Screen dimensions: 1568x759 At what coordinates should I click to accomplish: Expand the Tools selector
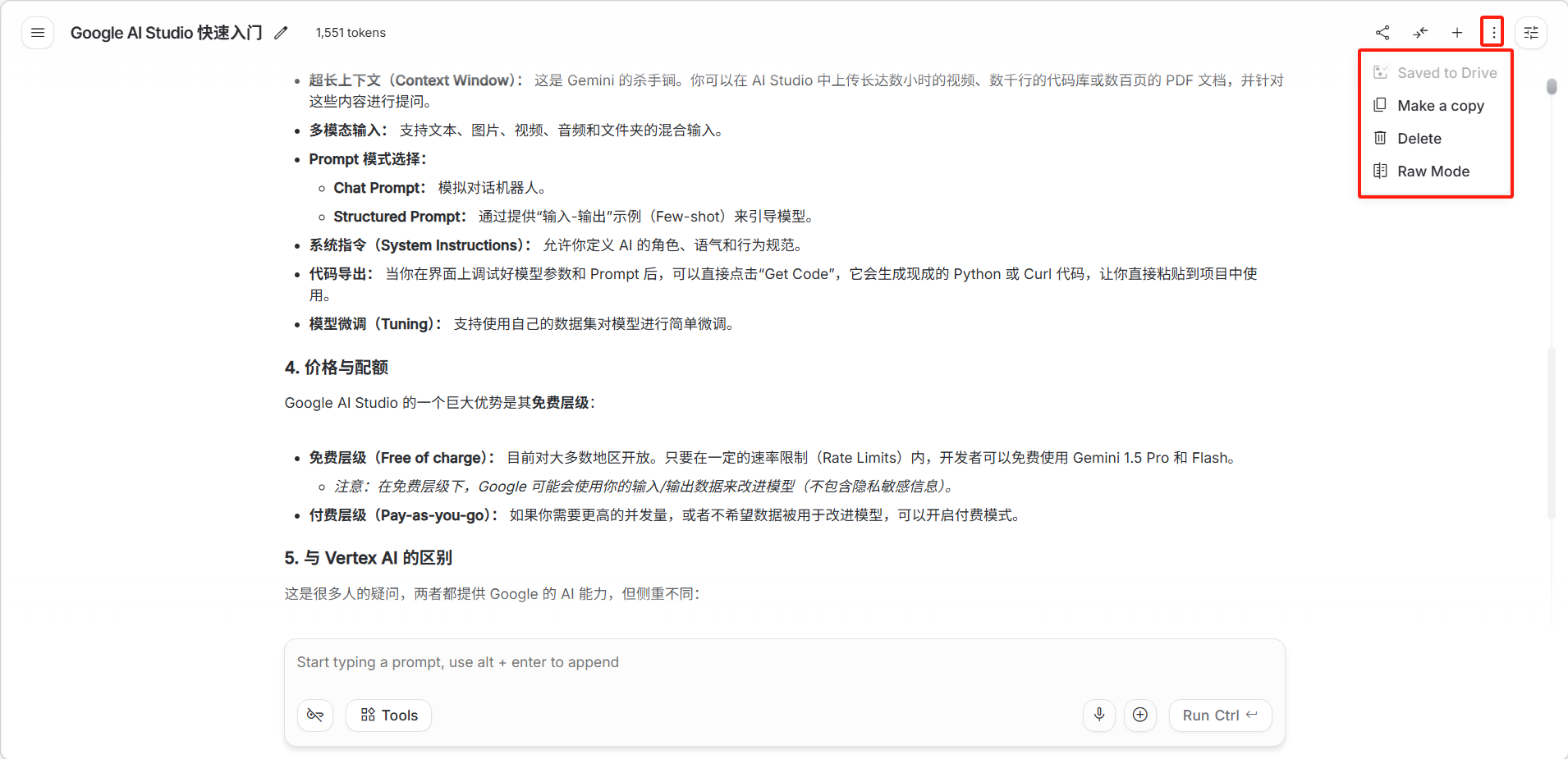(389, 715)
